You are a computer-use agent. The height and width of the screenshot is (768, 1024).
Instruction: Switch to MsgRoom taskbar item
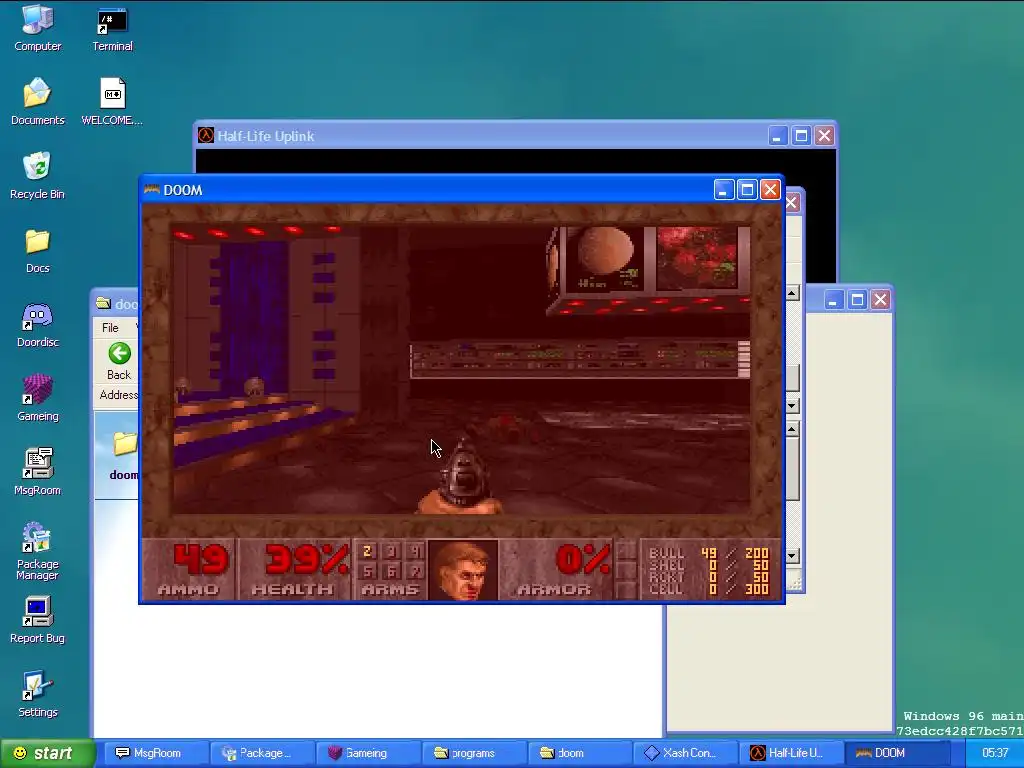[157, 753]
